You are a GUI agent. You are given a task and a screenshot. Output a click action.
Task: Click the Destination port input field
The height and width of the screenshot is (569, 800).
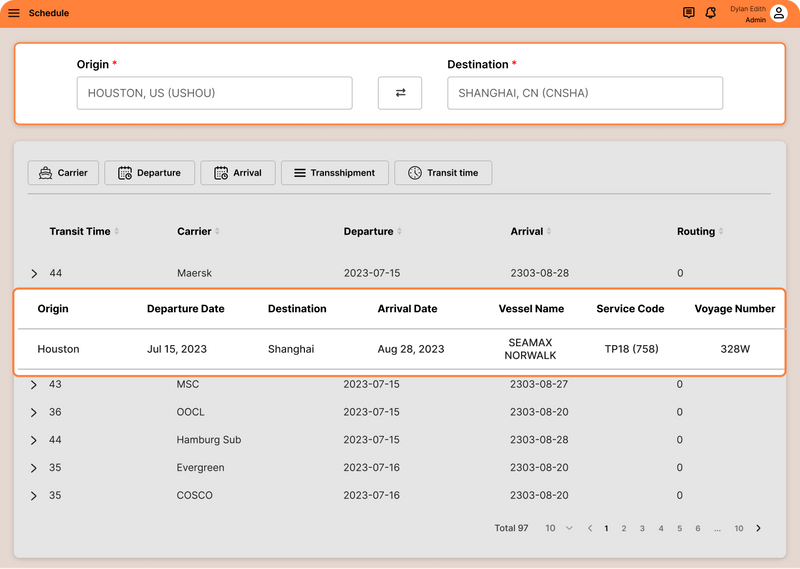pos(585,93)
